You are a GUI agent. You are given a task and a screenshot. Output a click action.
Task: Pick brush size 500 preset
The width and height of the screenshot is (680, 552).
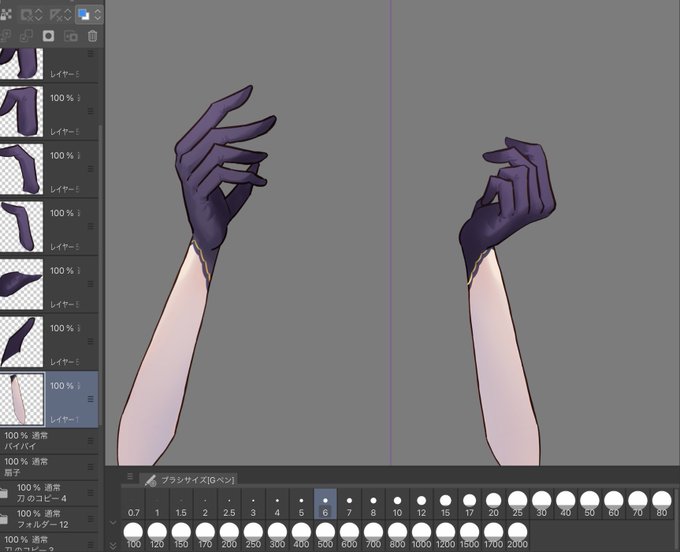[x=325, y=536]
